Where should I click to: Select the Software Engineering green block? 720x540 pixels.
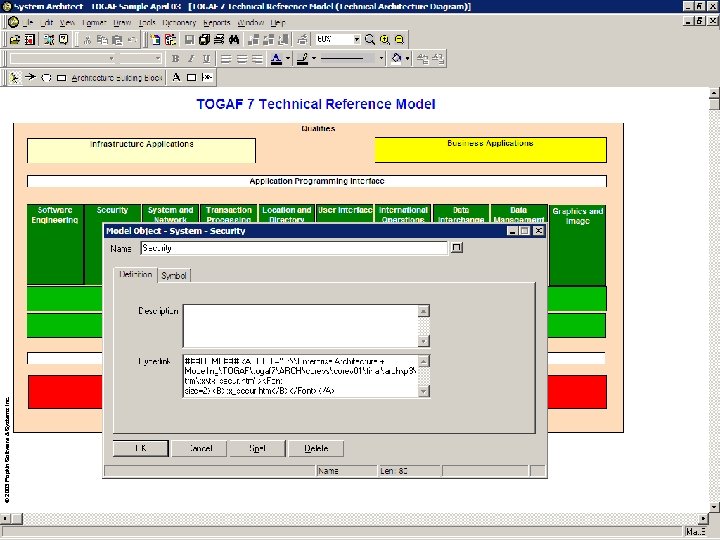(55, 244)
